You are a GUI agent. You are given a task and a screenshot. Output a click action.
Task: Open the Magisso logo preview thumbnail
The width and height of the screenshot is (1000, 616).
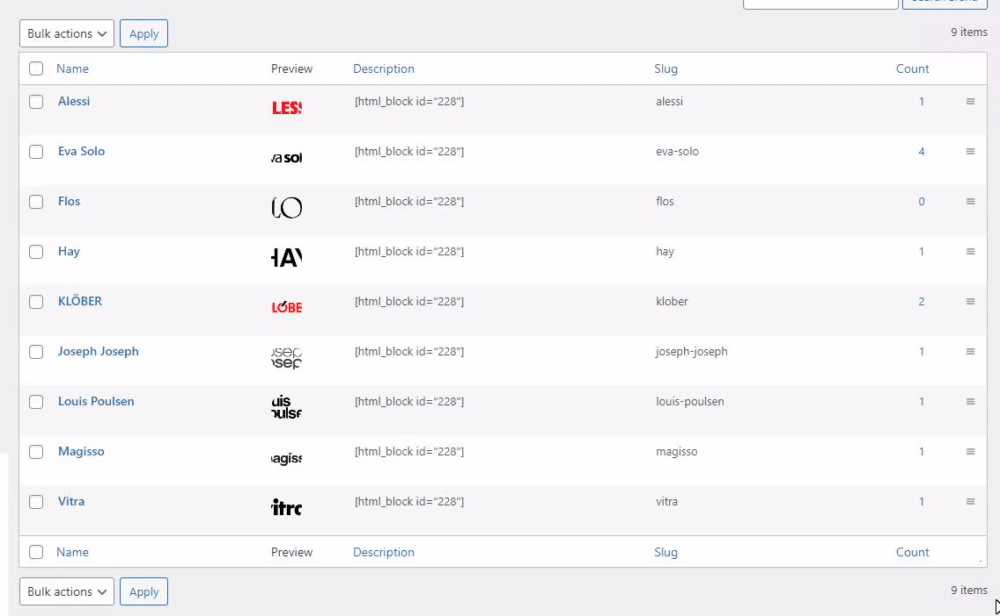pos(286,458)
